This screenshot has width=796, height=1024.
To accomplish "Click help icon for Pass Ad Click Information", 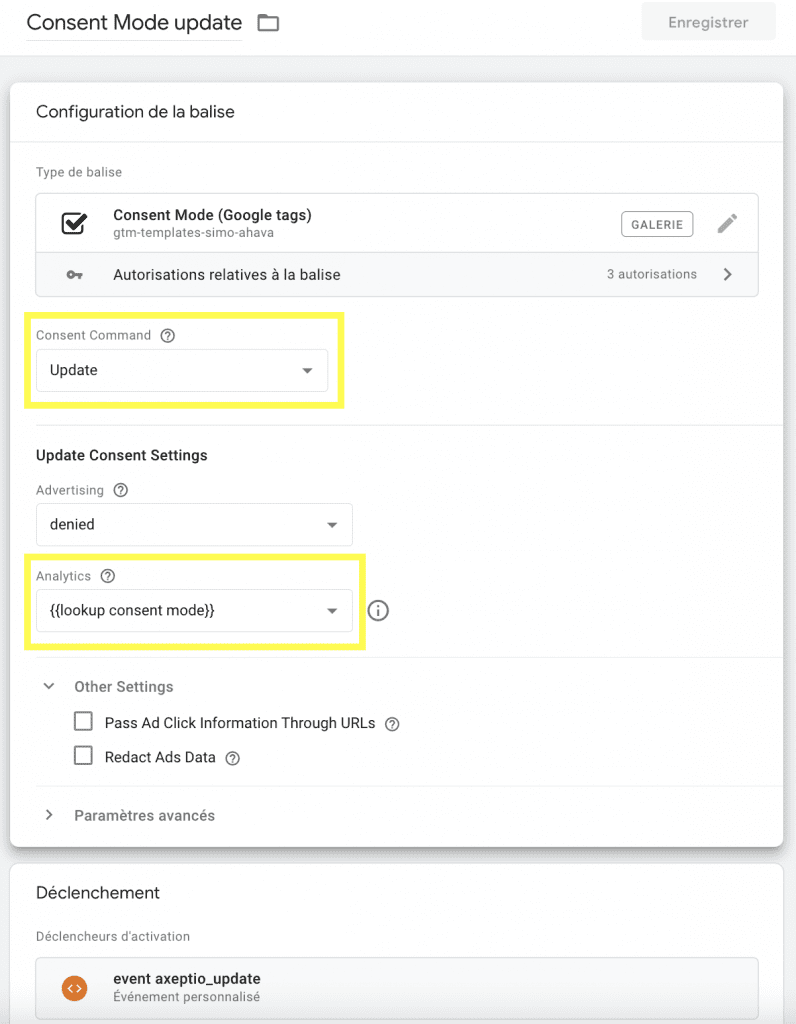I will tap(392, 723).
